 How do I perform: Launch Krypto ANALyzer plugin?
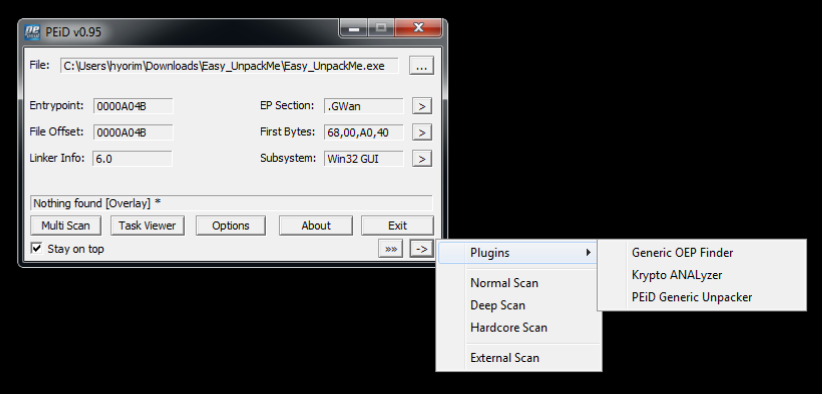tap(701, 275)
